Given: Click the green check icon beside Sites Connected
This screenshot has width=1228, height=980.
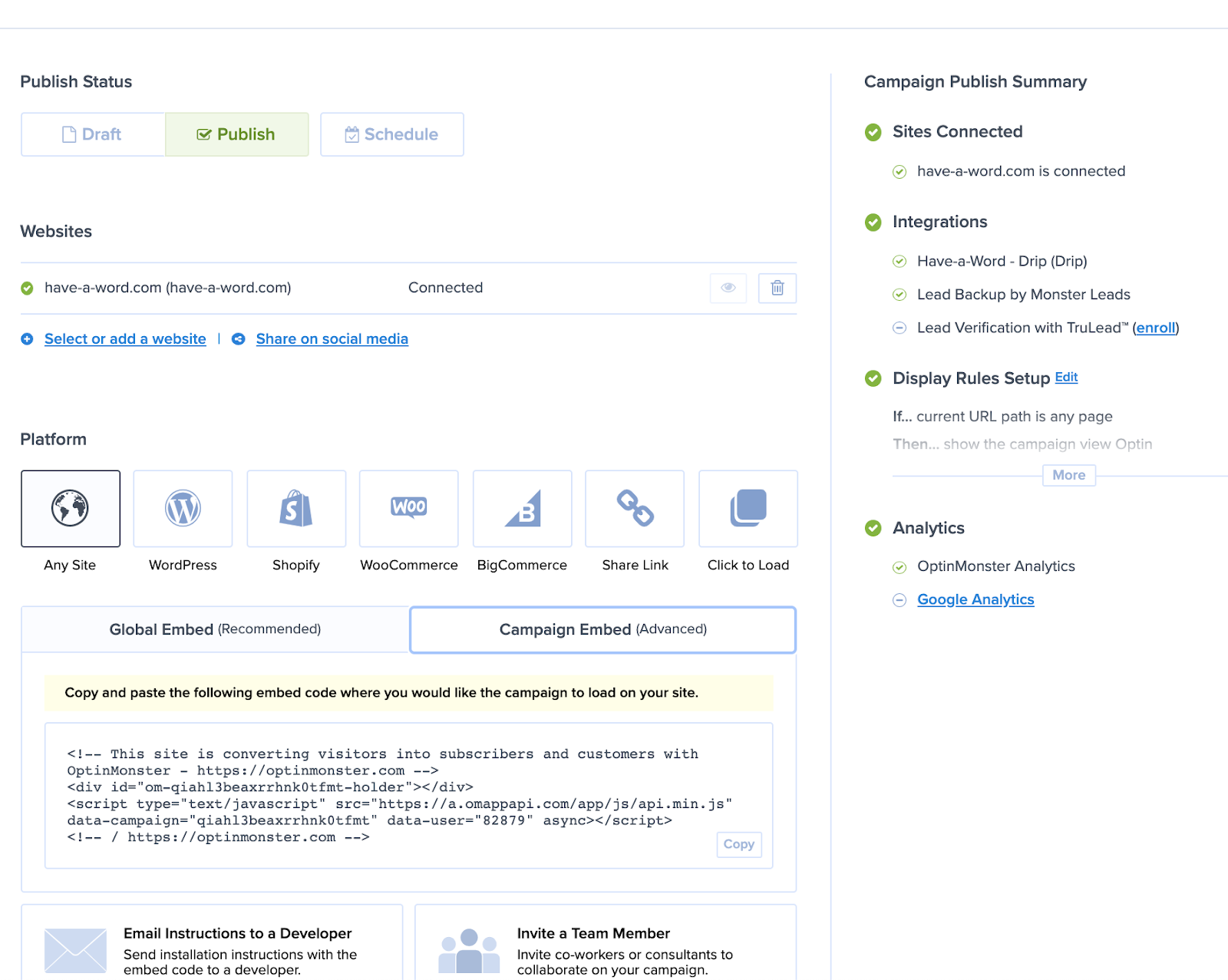Looking at the screenshot, I should [873, 132].
